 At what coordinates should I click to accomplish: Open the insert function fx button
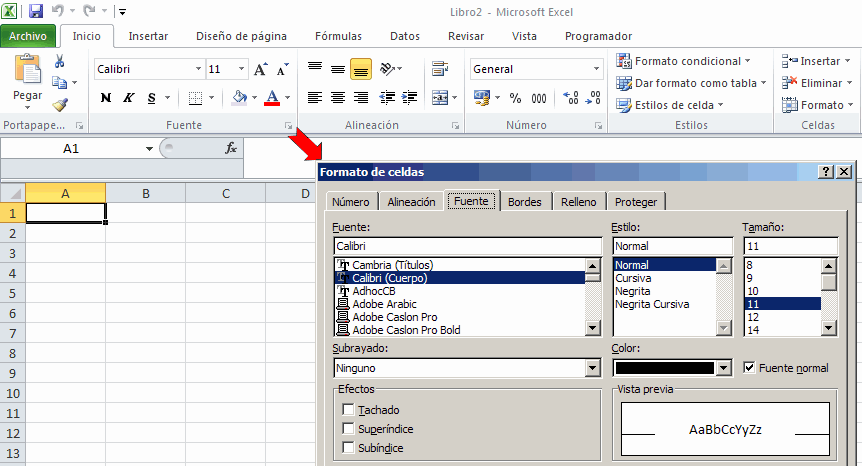[231, 148]
